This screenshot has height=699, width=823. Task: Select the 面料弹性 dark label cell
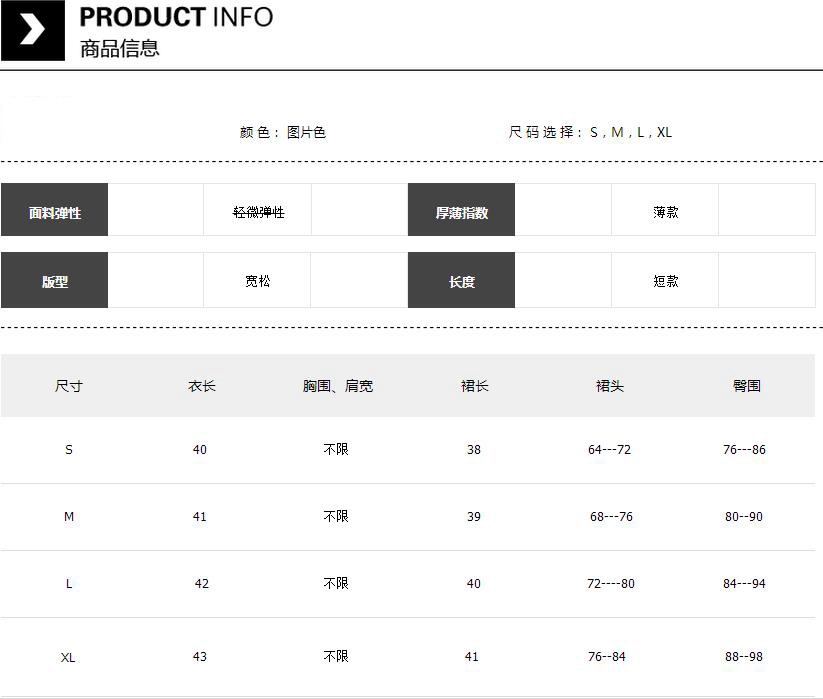pyautogui.click(x=55, y=212)
